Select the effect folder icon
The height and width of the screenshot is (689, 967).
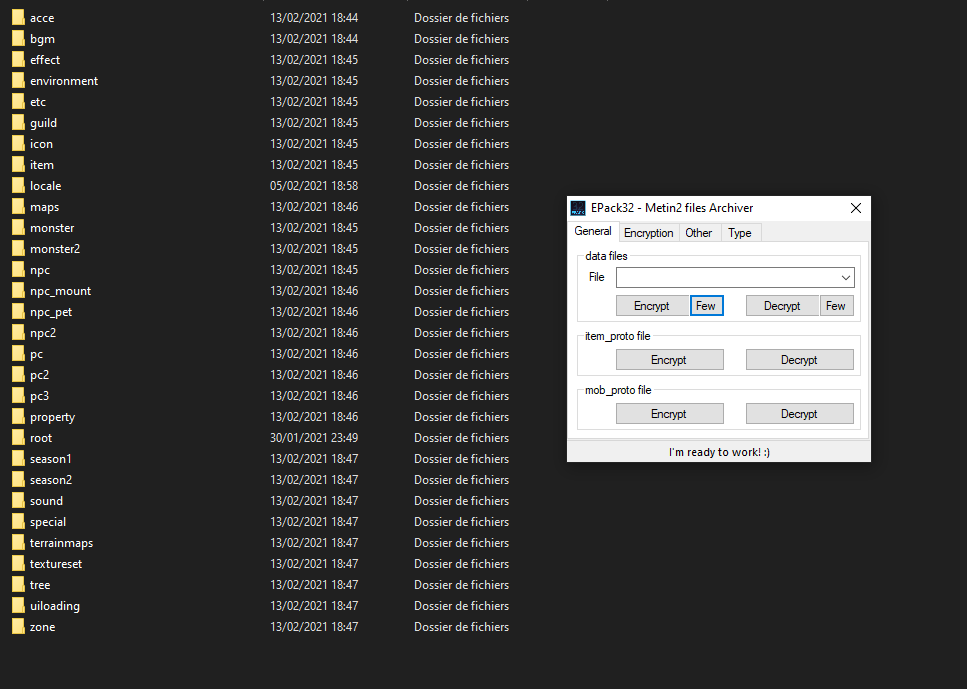tap(19, 60)
